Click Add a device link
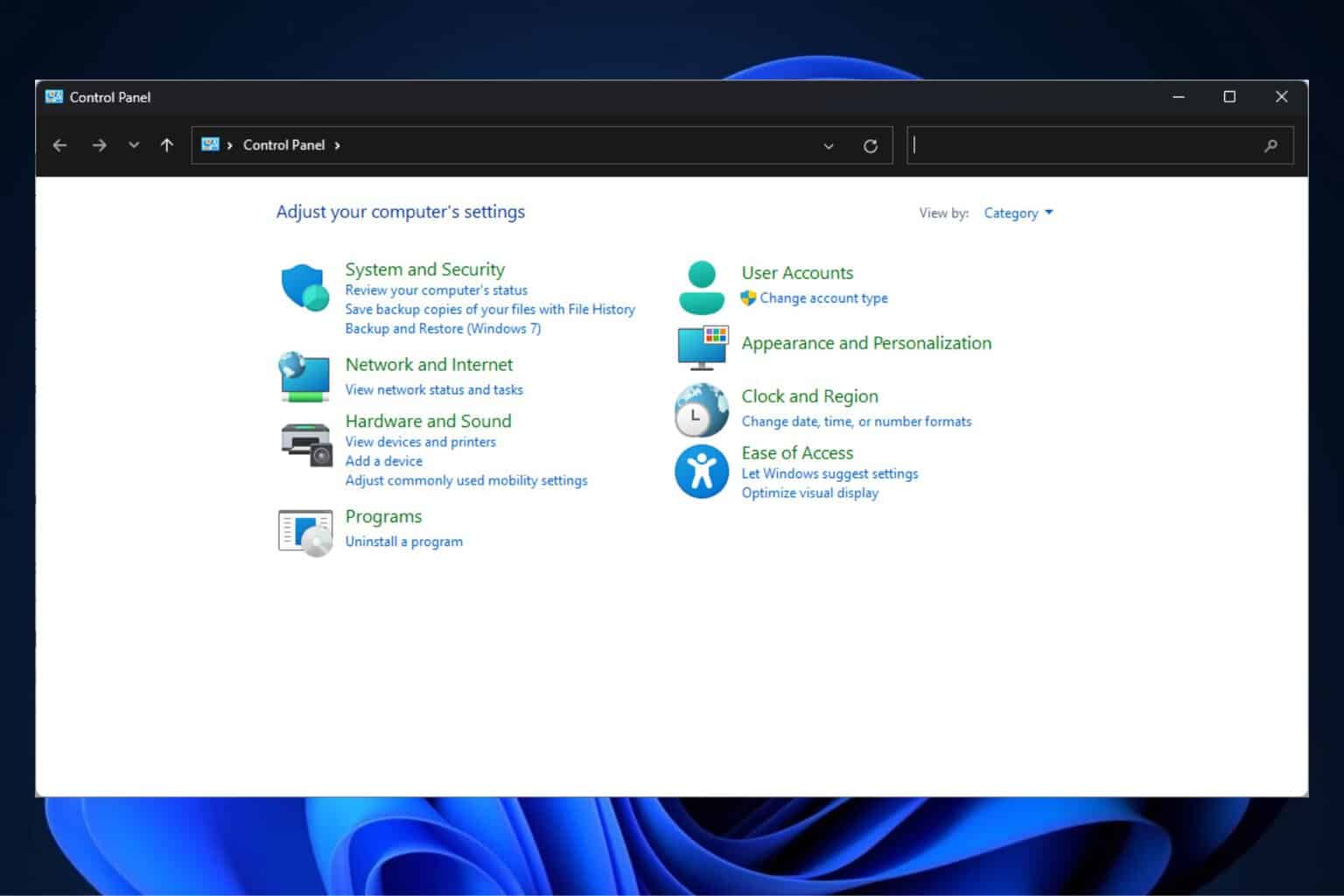This screenshot has height=896, width=1344. tap(383, 461)
